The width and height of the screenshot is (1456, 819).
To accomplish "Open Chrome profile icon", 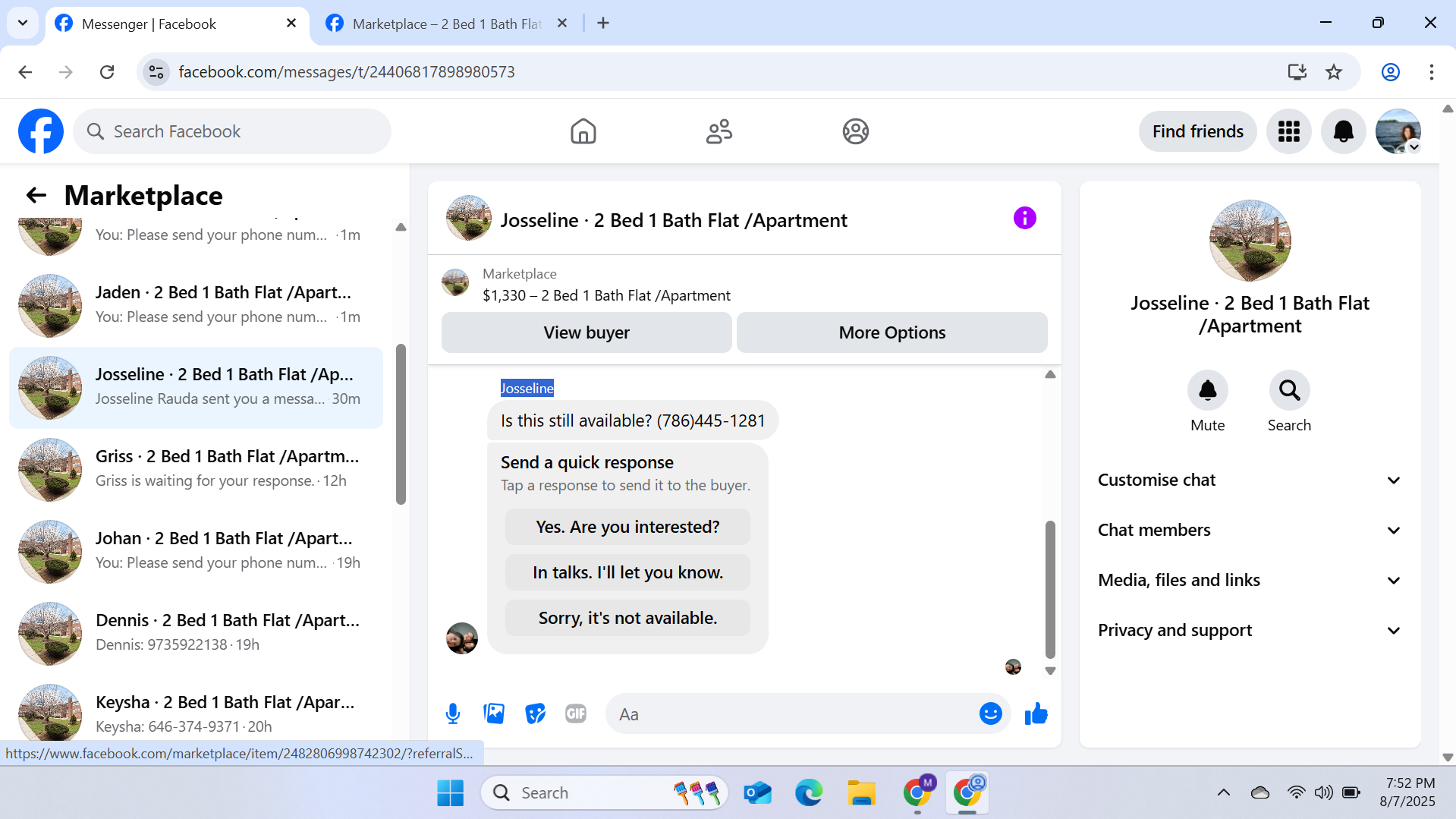I will pyautogui.click(x=1390, y=72).
